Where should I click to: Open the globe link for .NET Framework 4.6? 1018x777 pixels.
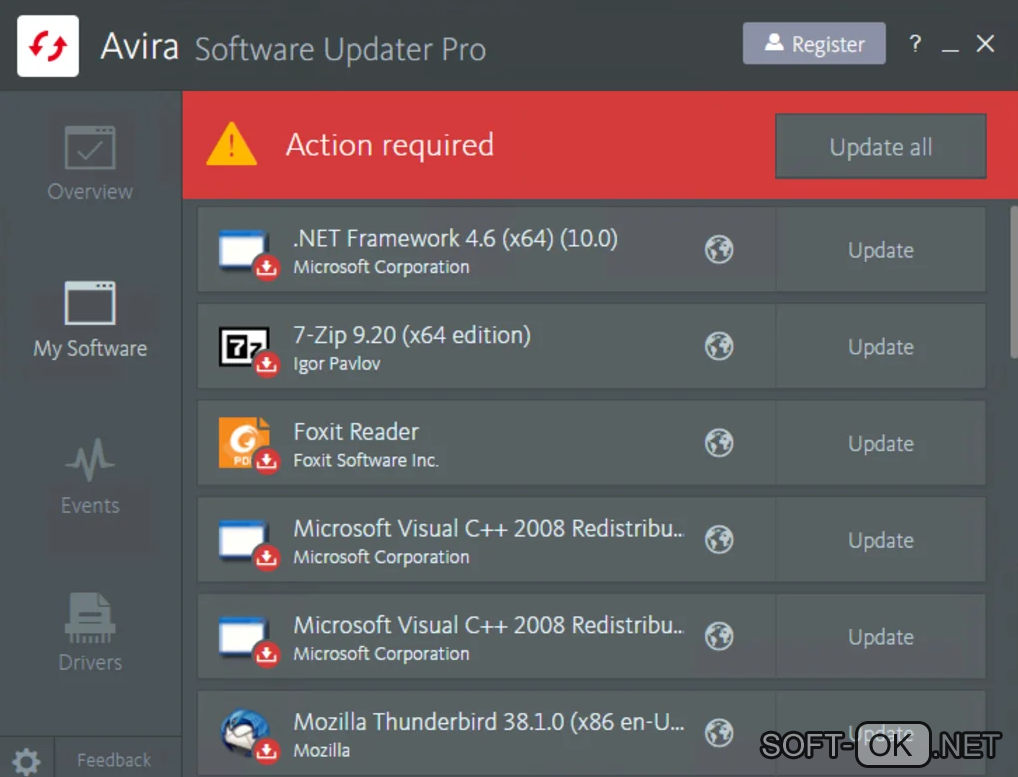point(719,249)
